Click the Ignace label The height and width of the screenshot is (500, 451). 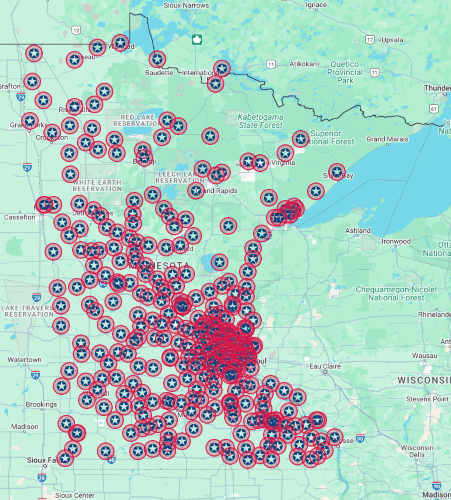click(316, 5)
